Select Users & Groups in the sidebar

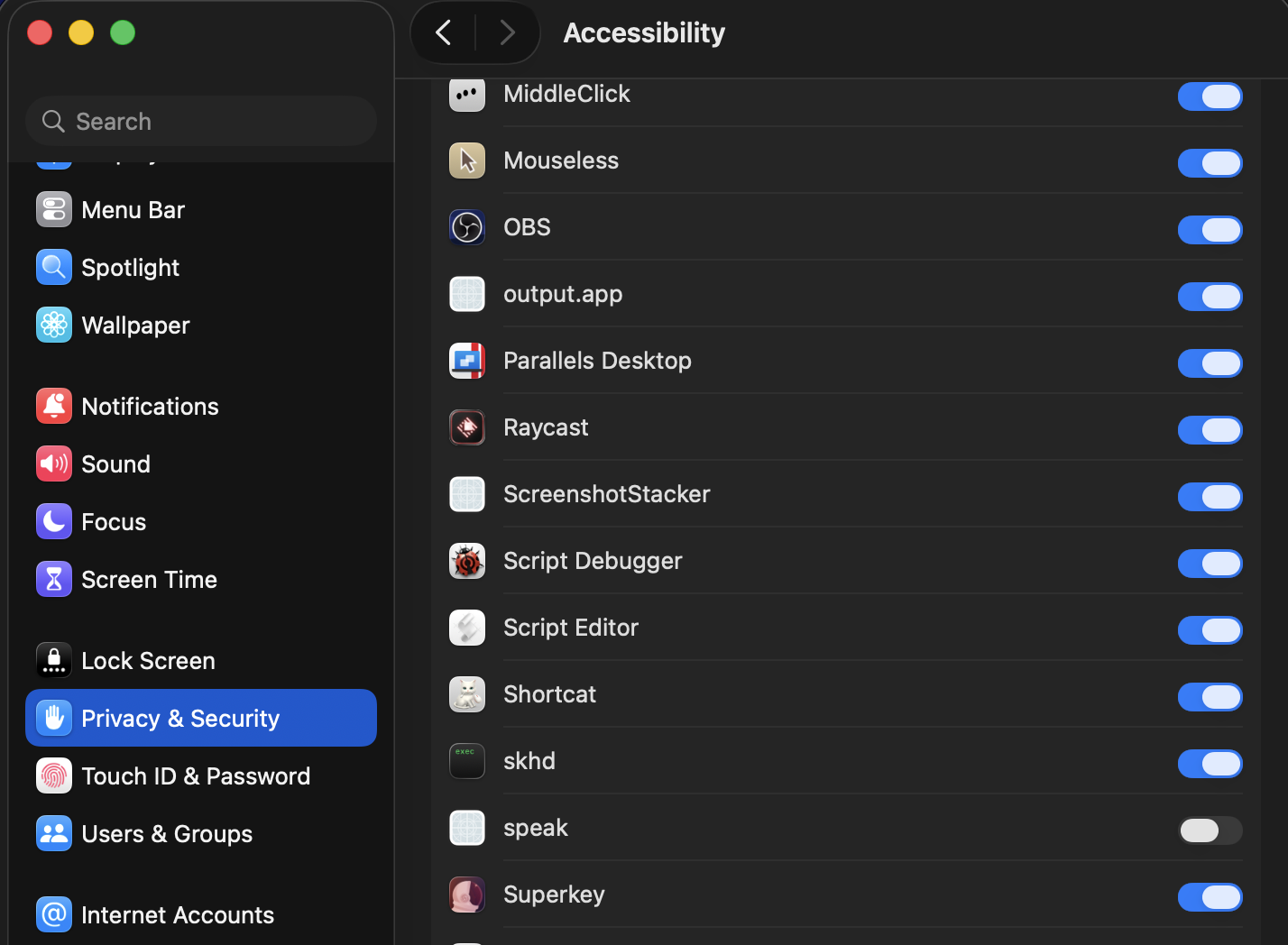click(167, 833)
